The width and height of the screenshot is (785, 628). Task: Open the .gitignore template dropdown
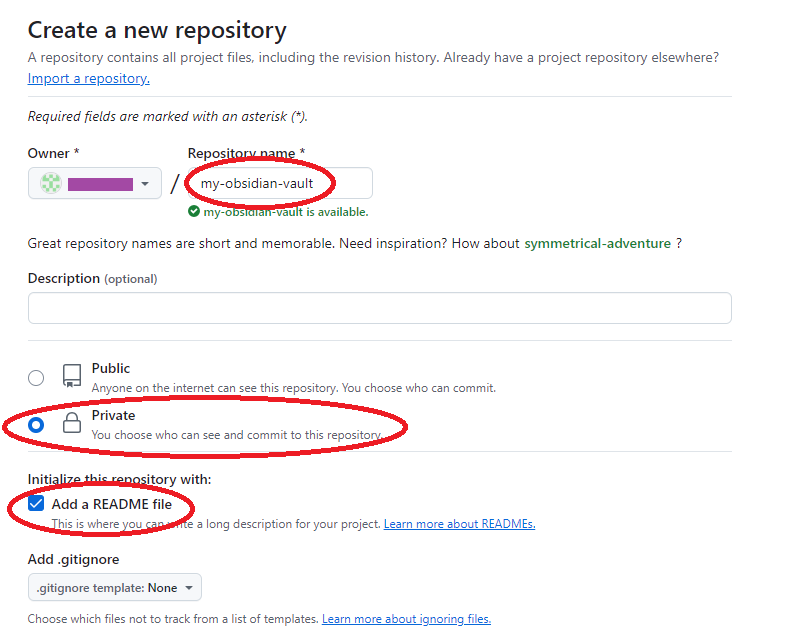click(115, 587)
